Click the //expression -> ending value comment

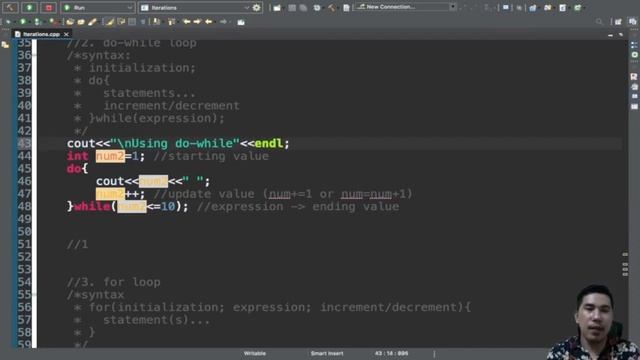coord(298,207)
